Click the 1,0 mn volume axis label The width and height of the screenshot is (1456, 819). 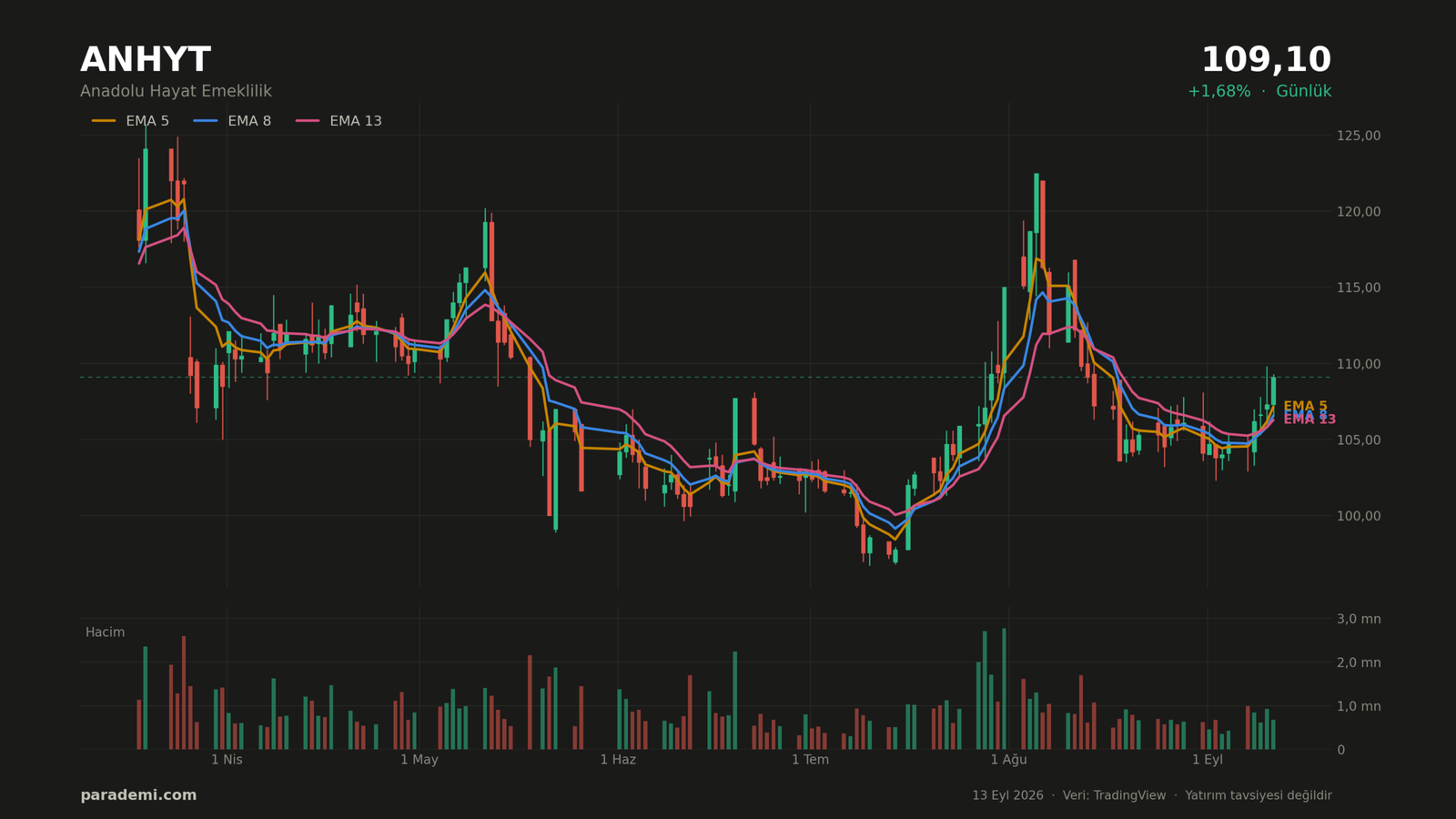(x=1359, y=706)
